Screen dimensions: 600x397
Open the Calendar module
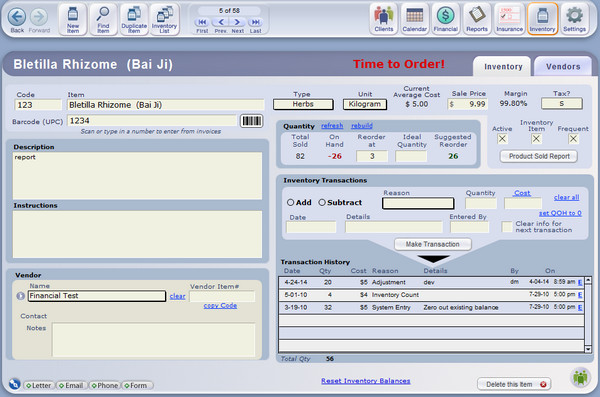point(414,19)
